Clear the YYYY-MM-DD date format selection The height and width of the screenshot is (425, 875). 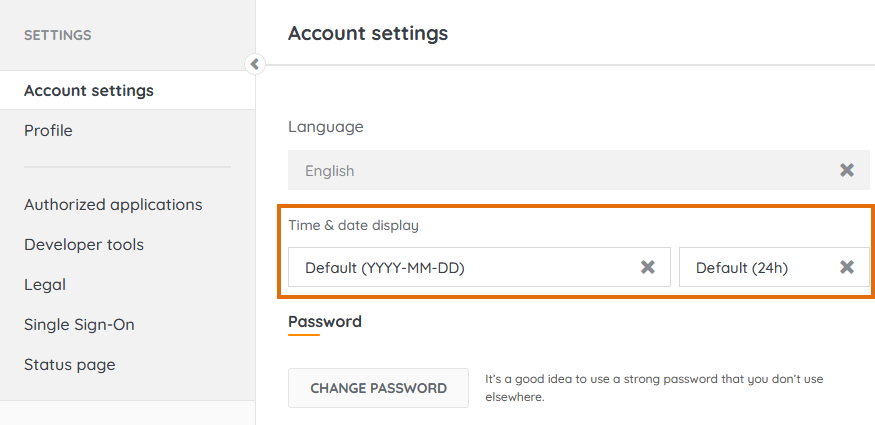point(648,267)
